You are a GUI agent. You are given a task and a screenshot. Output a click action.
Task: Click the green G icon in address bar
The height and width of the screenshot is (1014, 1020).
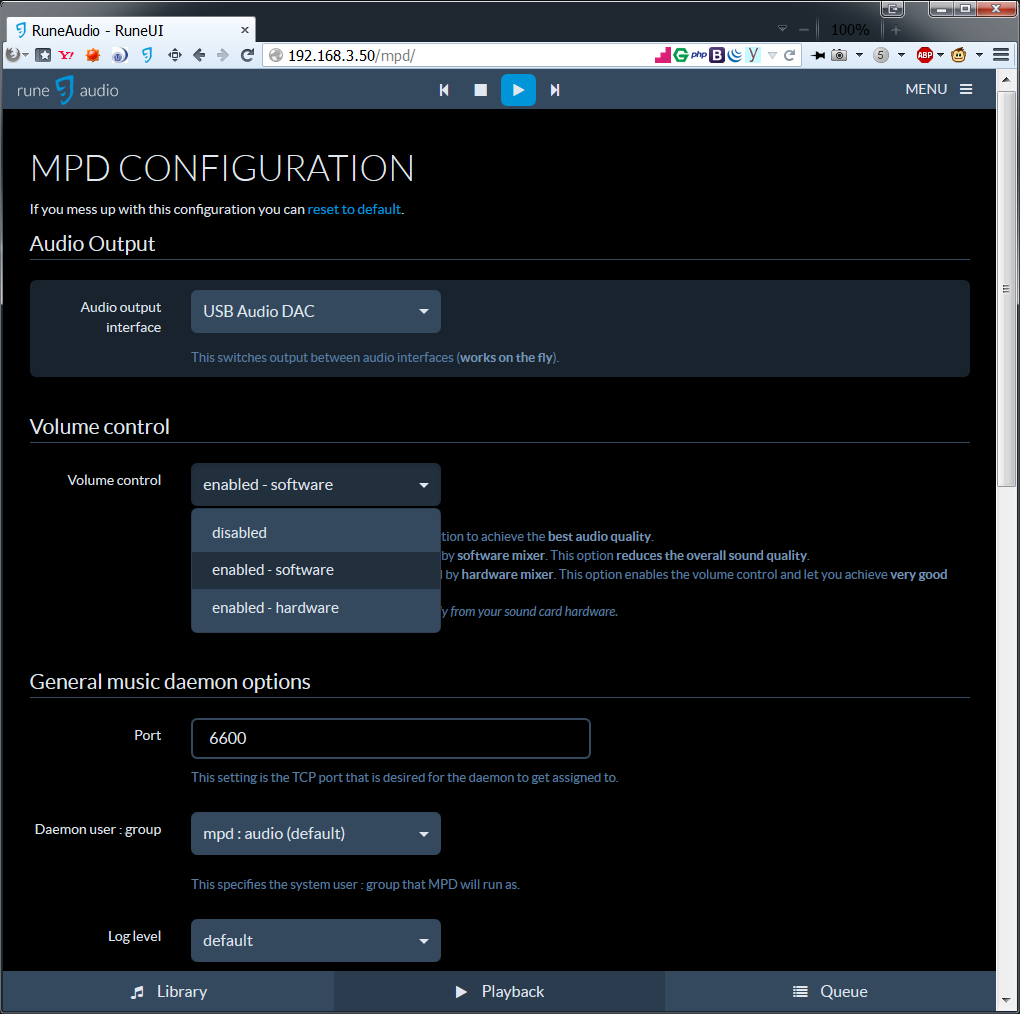tap(681, 55)
